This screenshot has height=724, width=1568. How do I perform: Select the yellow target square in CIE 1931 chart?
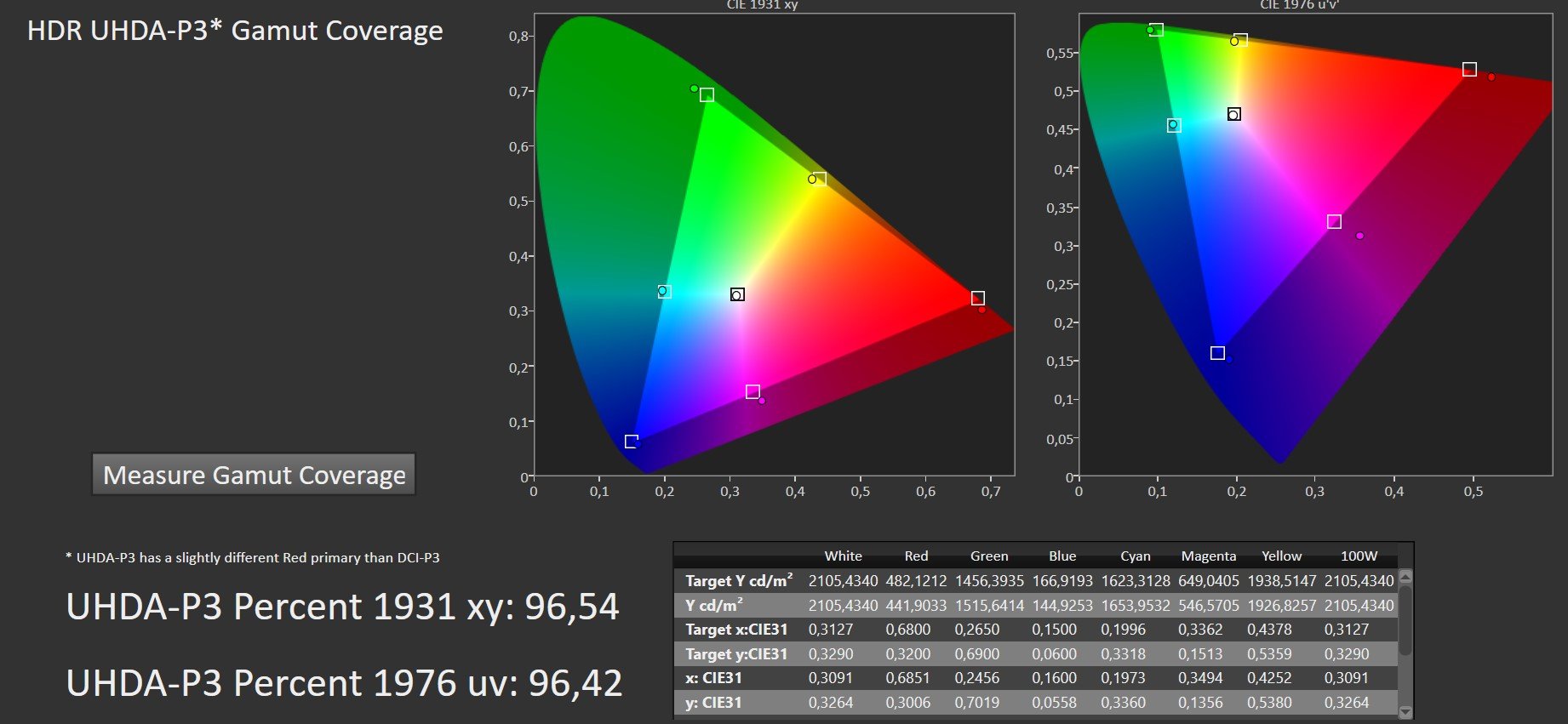(819, 179)
